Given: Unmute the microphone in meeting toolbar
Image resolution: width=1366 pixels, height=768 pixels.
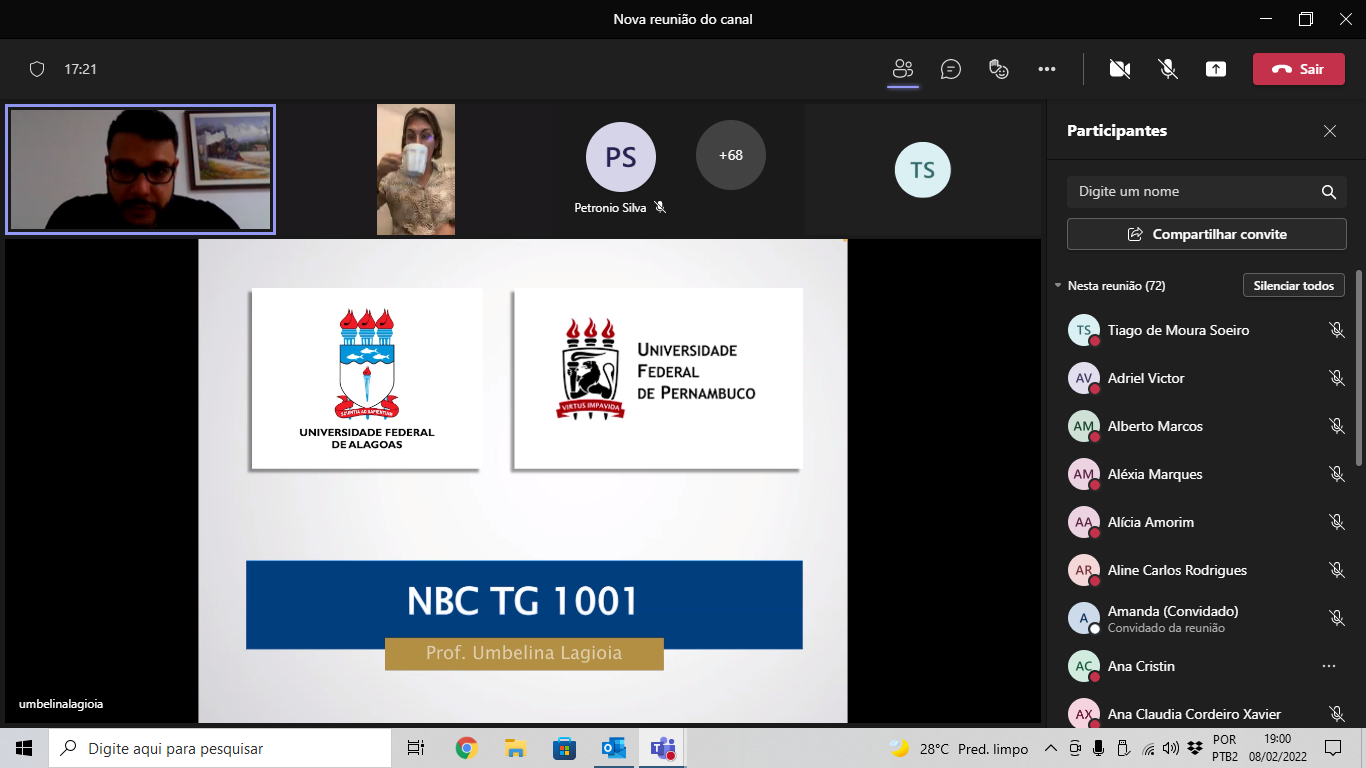Looking at the screenshot, I should 1167,69.
